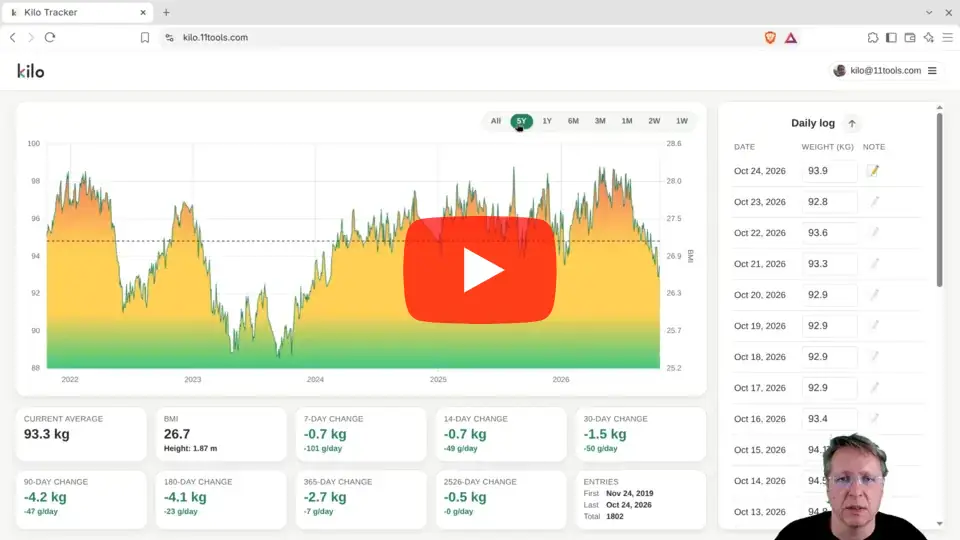Add note for Oct 18, 2026
Image resolution: width=960 pixels, height=540 pixels.
click(x=875, y=356)
